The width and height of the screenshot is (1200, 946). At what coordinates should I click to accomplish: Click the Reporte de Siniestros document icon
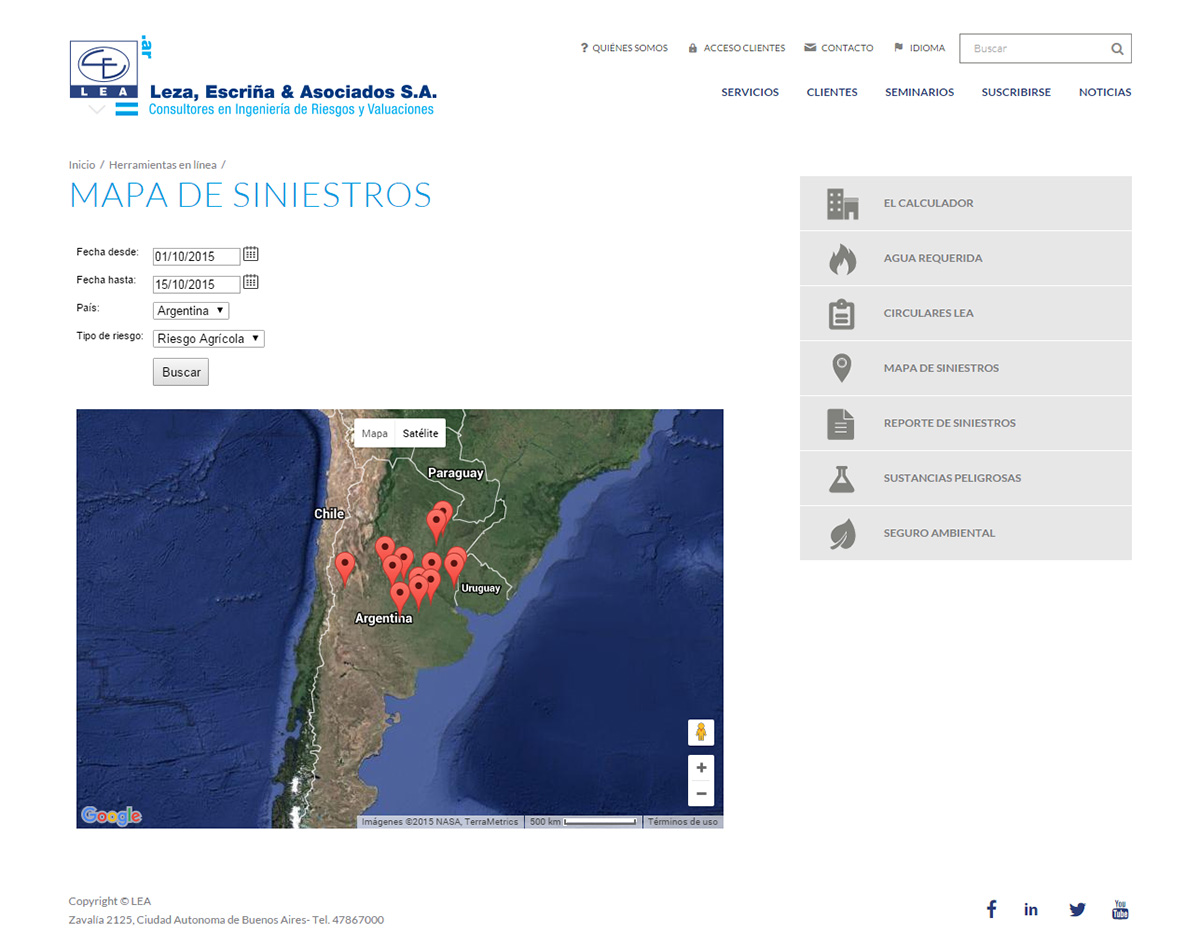(841, 423)
